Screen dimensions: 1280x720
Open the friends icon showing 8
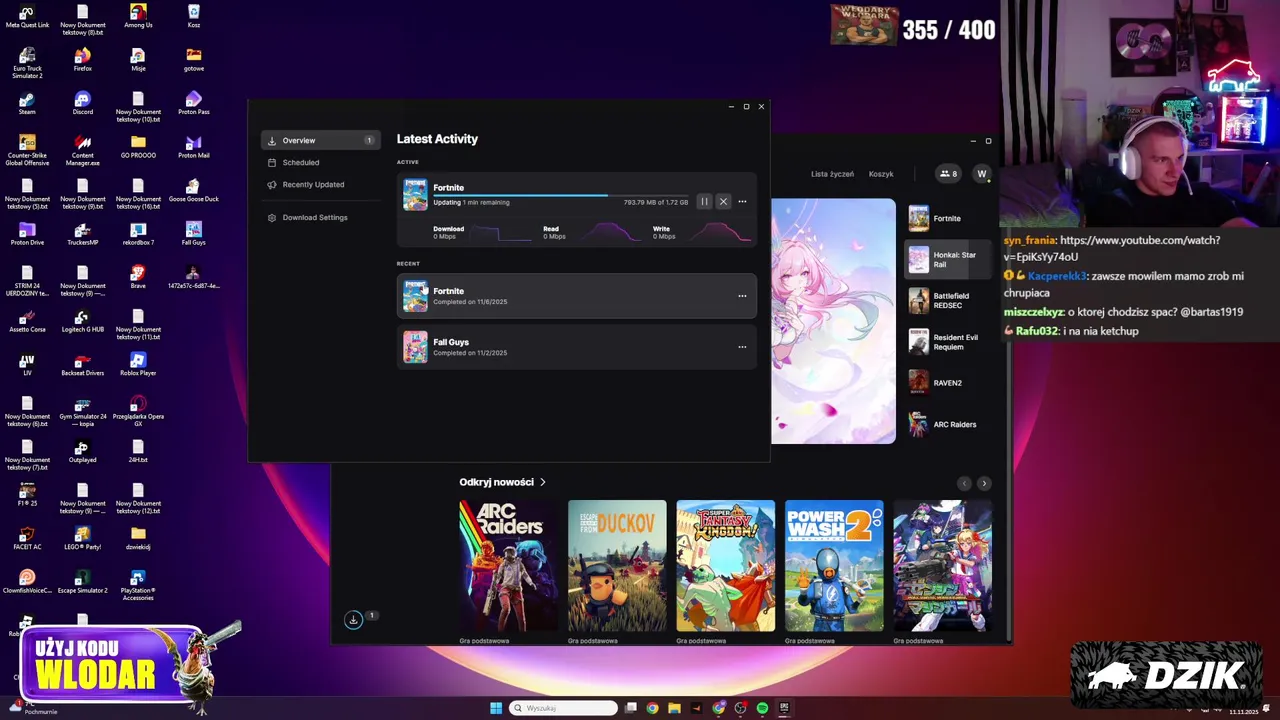(948, 174)
